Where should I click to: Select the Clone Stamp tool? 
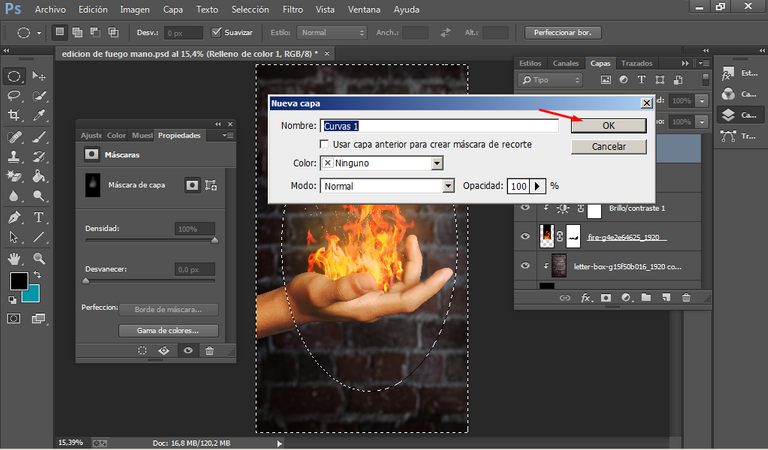point(14,156)
